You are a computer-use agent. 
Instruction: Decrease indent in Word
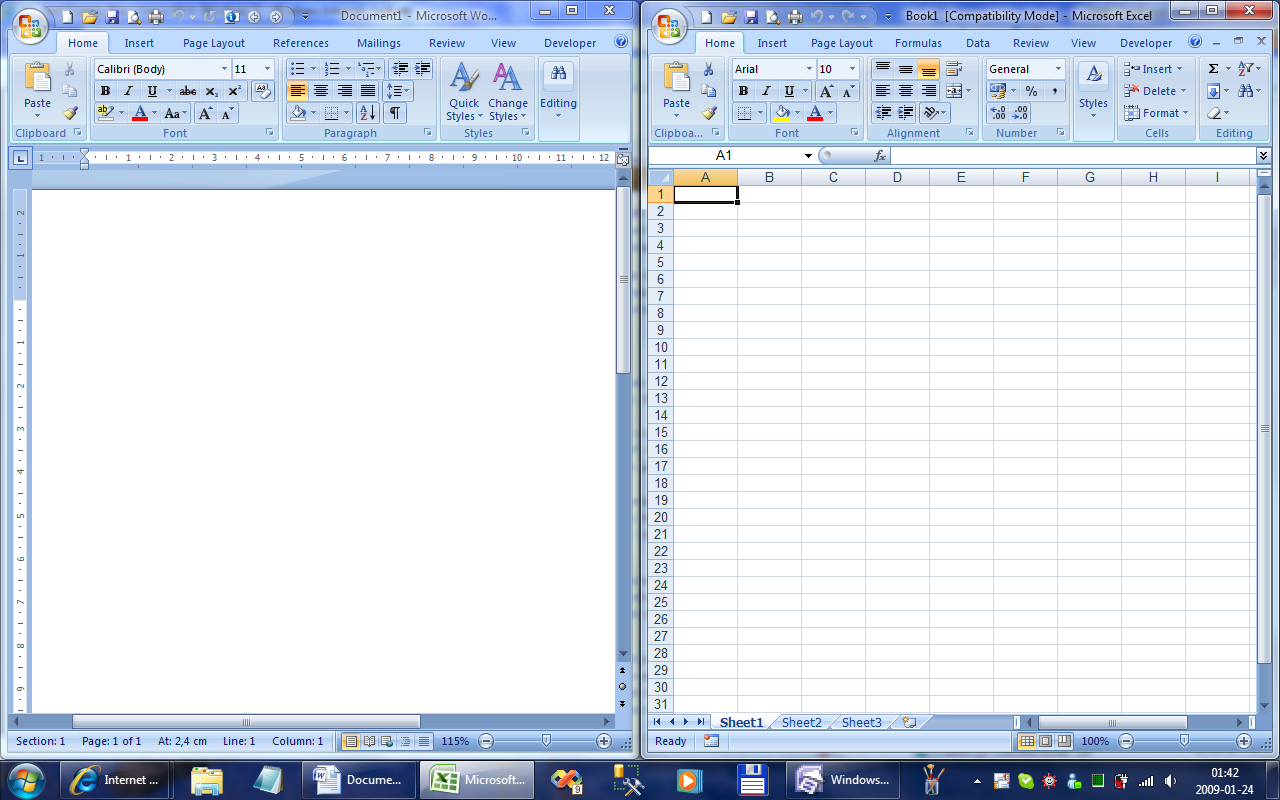(x=401, y=69)
